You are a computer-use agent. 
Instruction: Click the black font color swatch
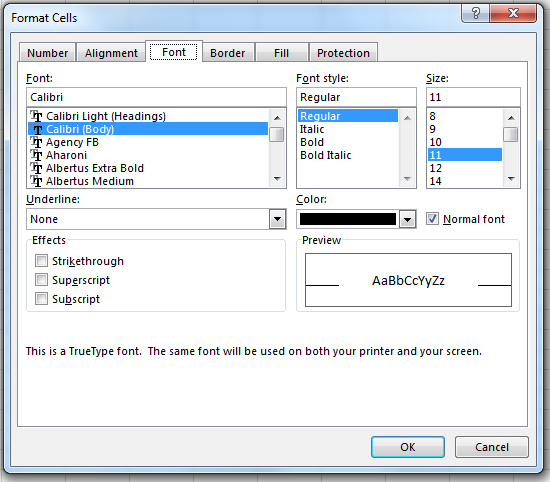click(348, 219)
